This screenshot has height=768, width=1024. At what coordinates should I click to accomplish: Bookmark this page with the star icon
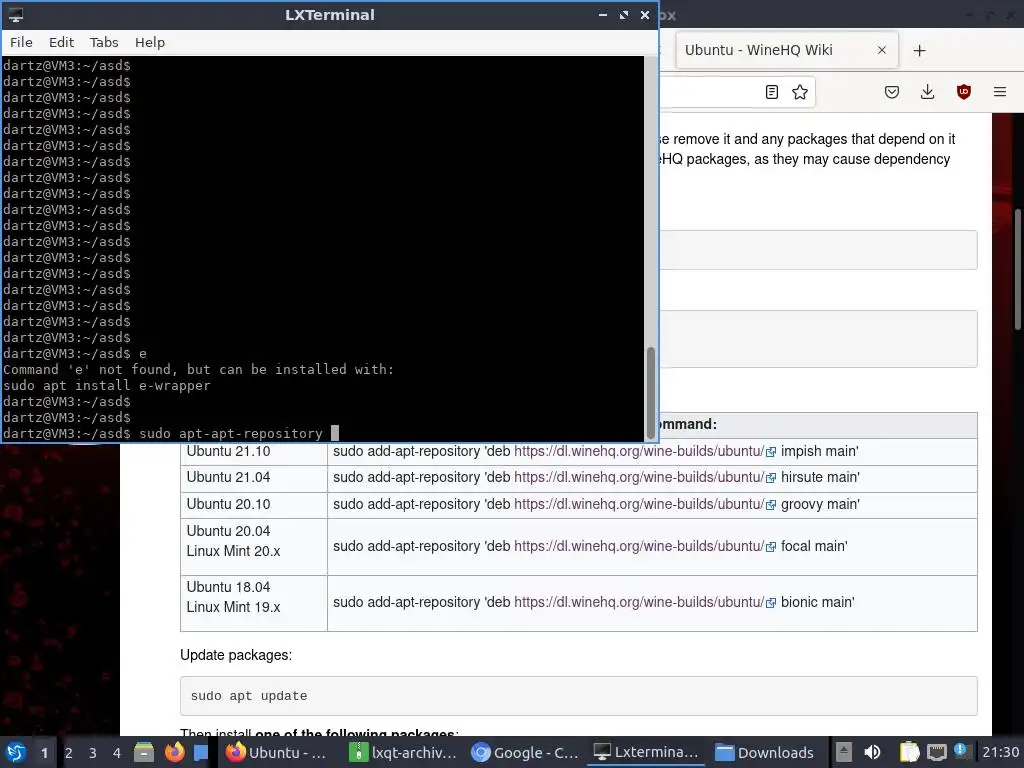tap(800, 92)
